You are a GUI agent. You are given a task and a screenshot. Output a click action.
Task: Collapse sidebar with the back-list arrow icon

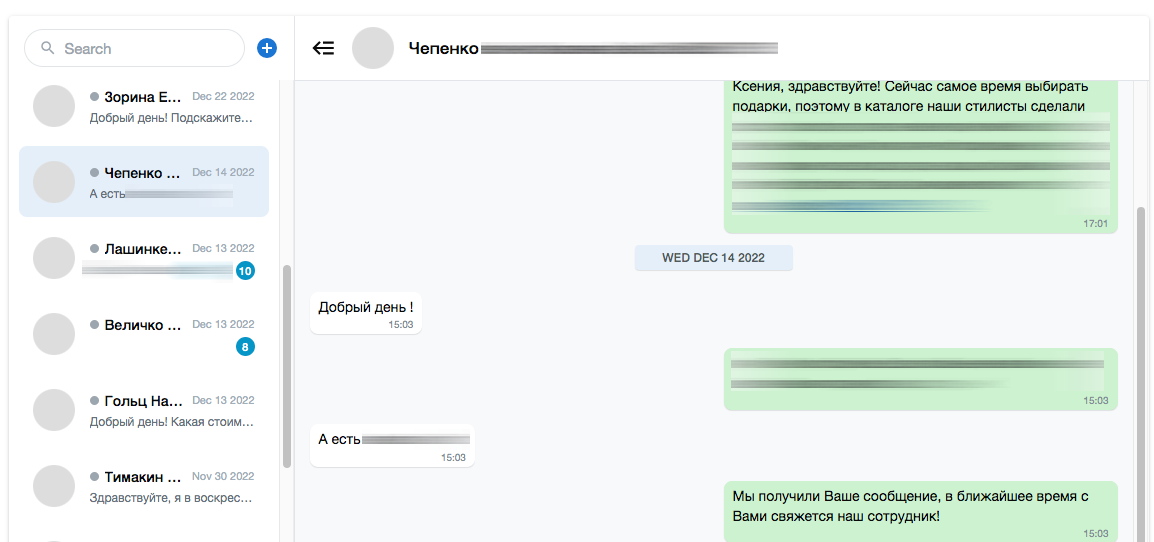tap(323, 48)
